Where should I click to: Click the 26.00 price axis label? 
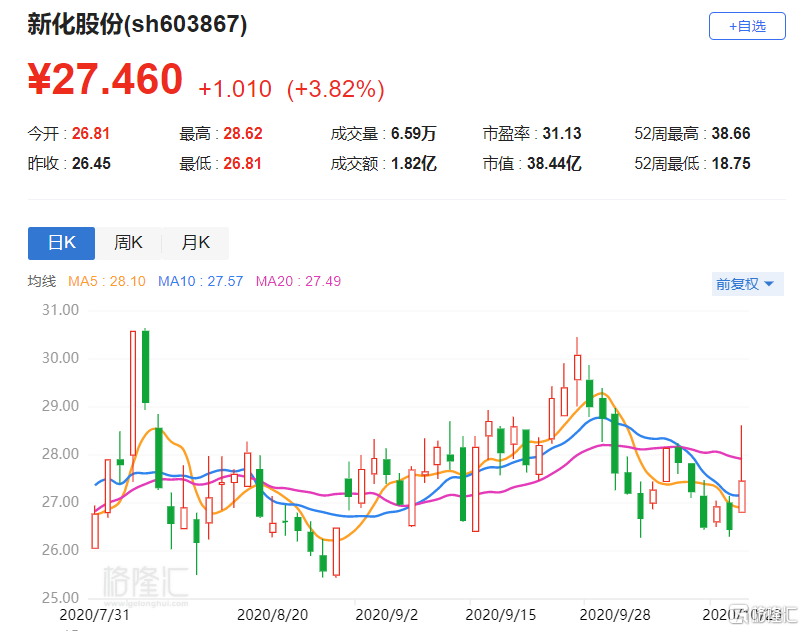click(61, 550)
